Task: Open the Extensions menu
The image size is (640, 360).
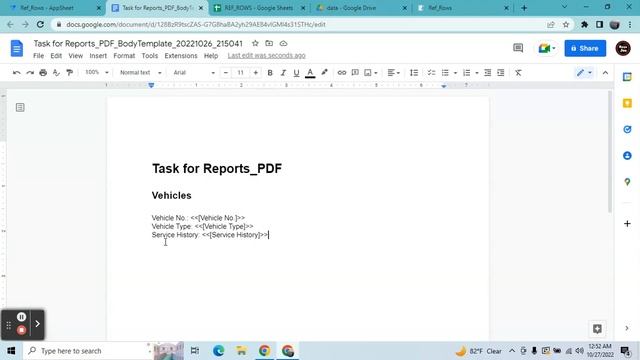Action: click(x=181, y=56)
